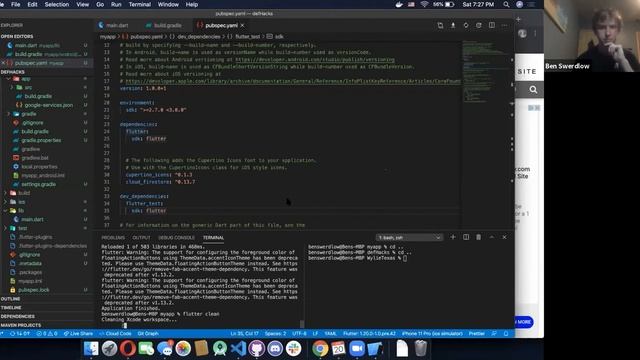Viewport: 640px width, 360px height.
Task: Launch Opera from the Dock
Action: click(128, 349)
